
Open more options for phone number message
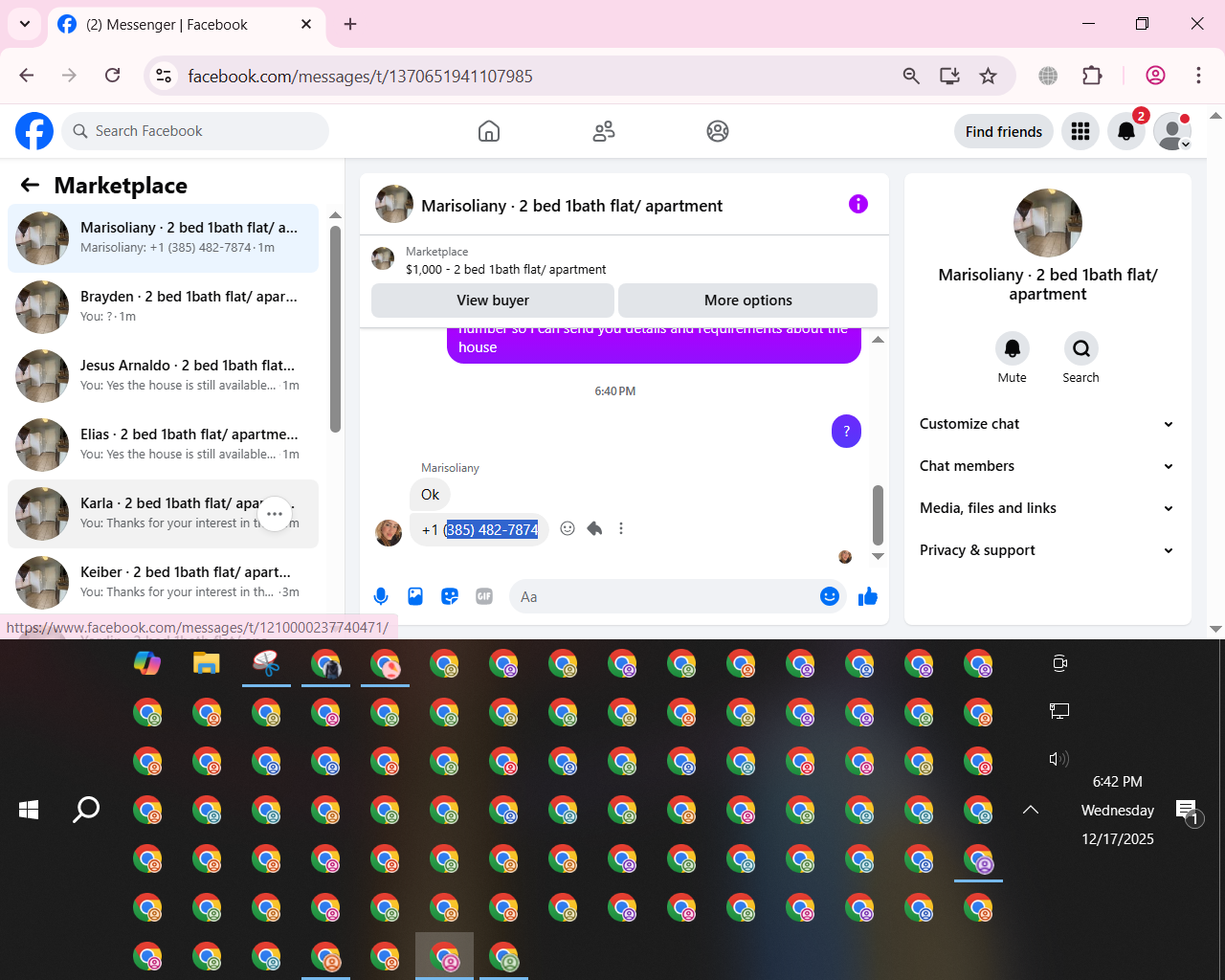621,528
